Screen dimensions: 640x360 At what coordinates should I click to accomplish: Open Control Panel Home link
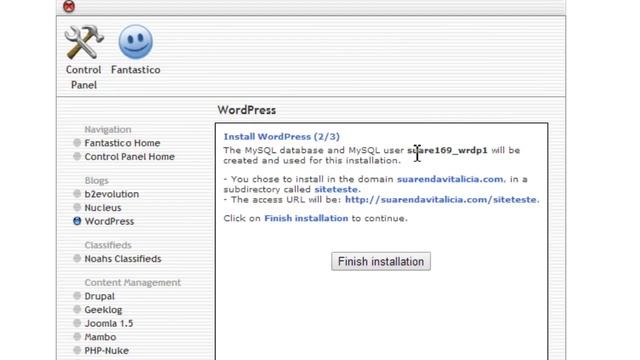(x=129, y=157)
